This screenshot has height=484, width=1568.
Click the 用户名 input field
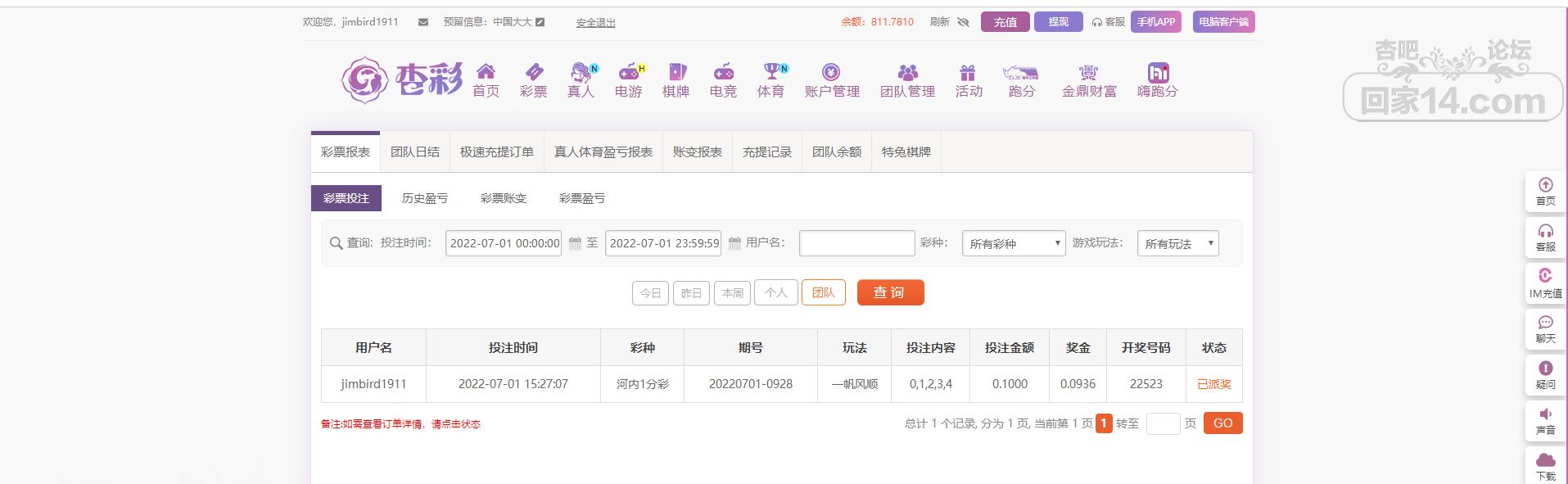(x=856, y=243)
